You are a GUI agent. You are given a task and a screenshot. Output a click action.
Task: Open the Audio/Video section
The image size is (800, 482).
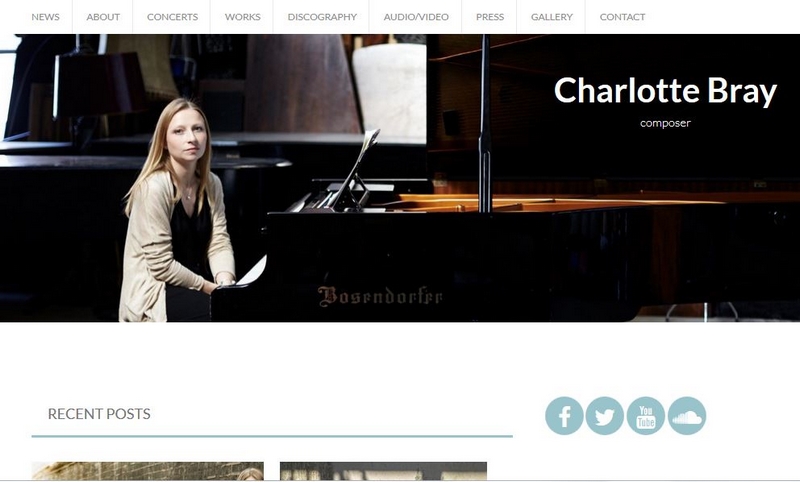416,17
